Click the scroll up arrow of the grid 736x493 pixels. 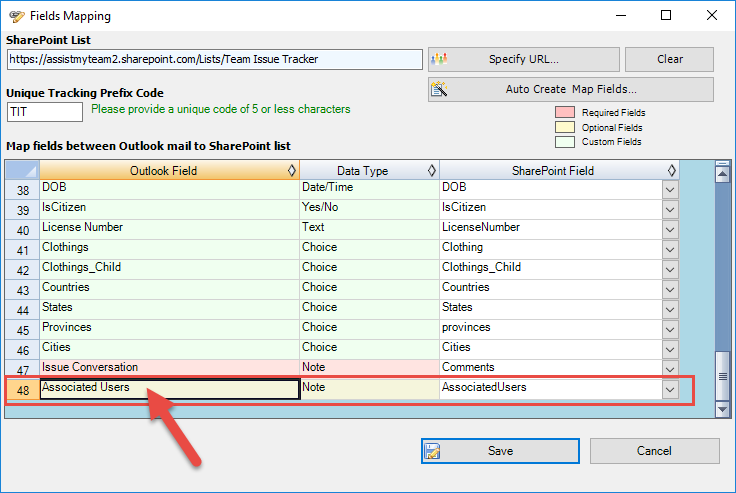722,172
